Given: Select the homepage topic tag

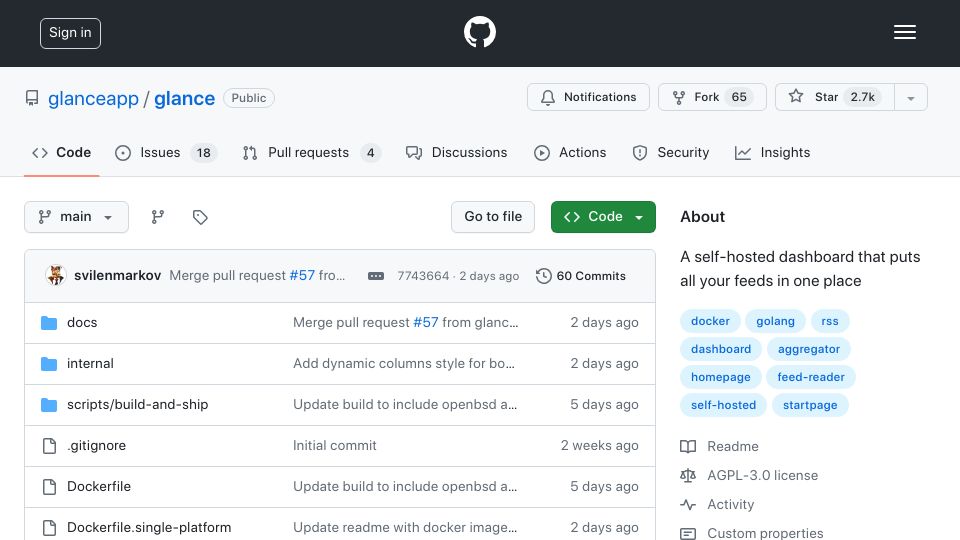Looking at the screenshot, I should point(721,377).
